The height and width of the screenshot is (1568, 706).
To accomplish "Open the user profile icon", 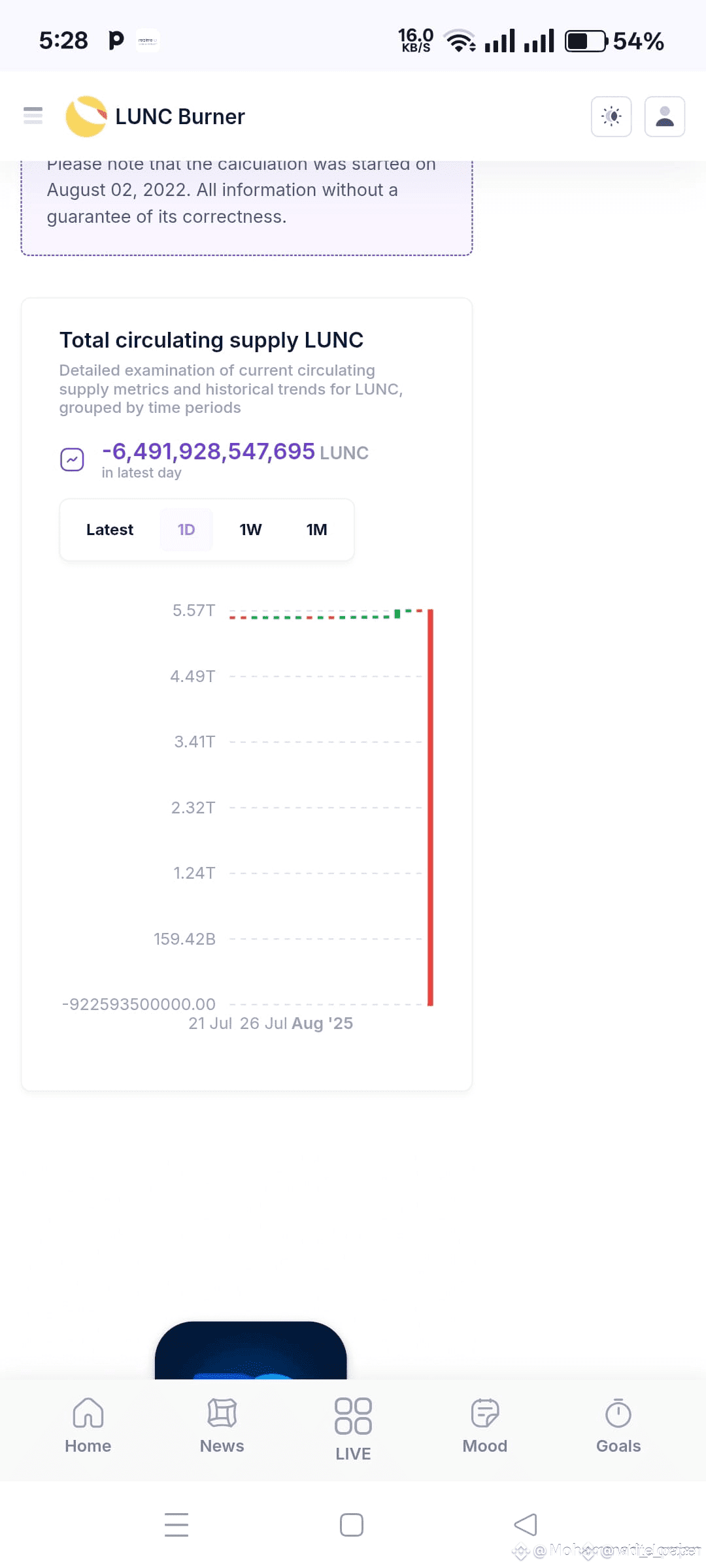I will (665, 116).
